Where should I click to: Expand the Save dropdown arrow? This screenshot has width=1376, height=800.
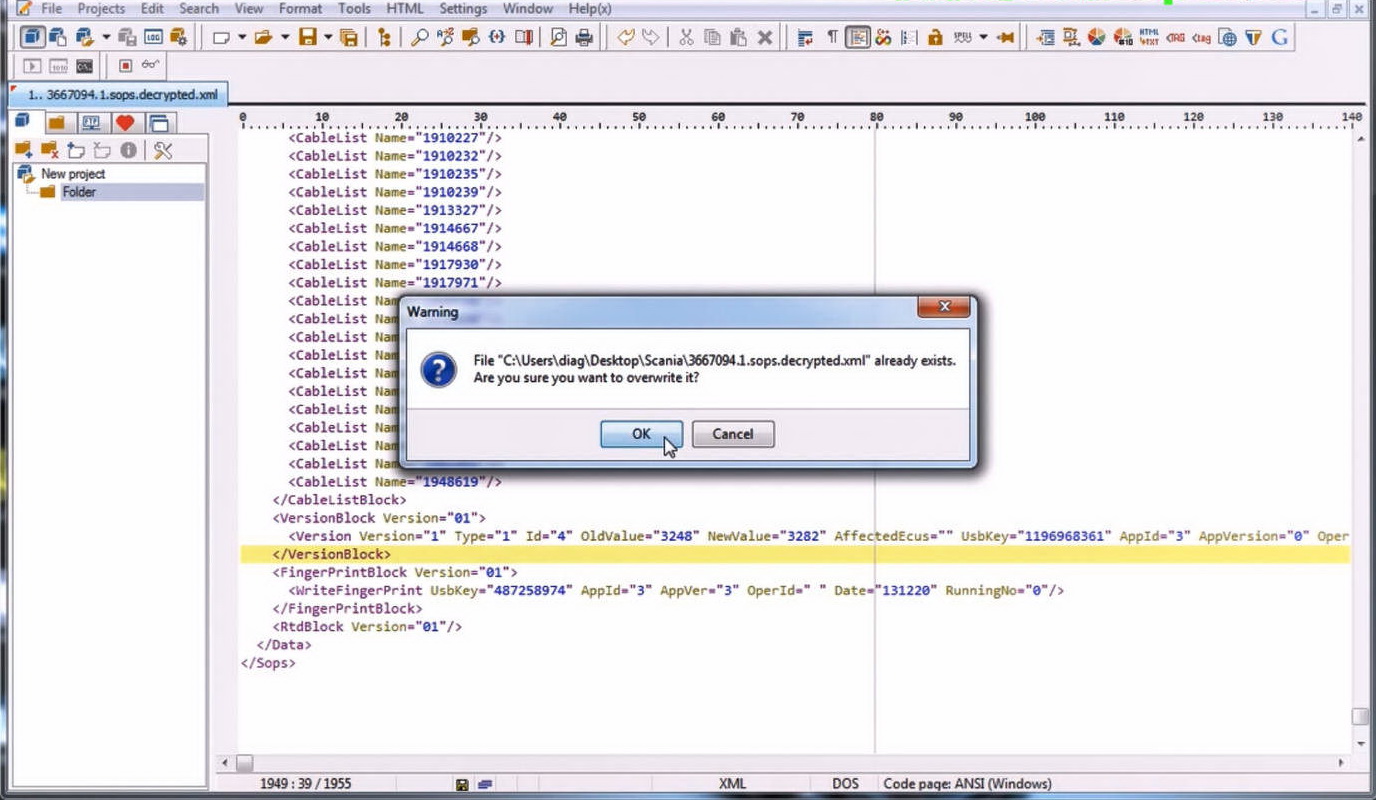328,38
